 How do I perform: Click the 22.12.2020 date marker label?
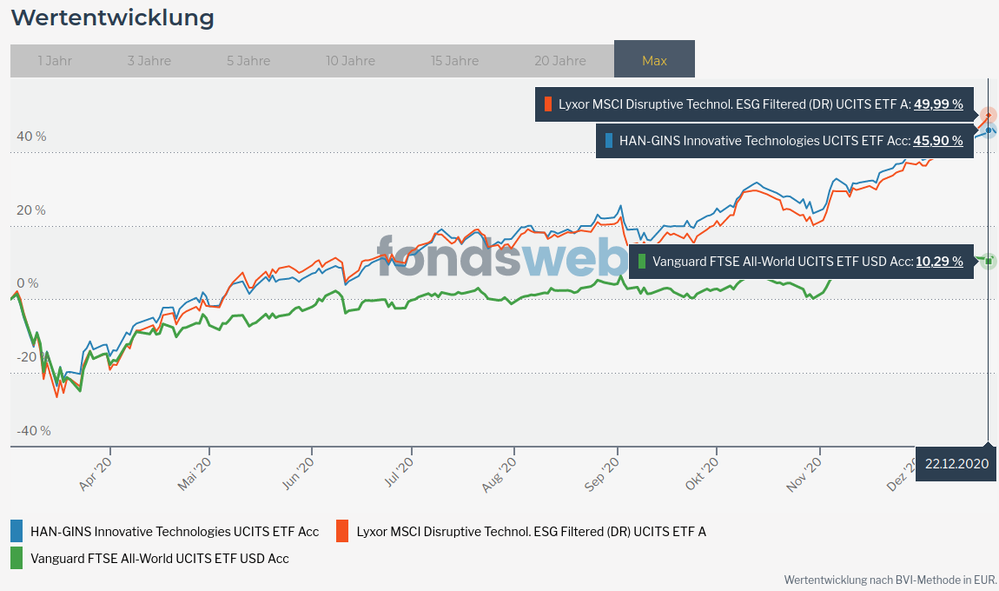click(956, 464)
